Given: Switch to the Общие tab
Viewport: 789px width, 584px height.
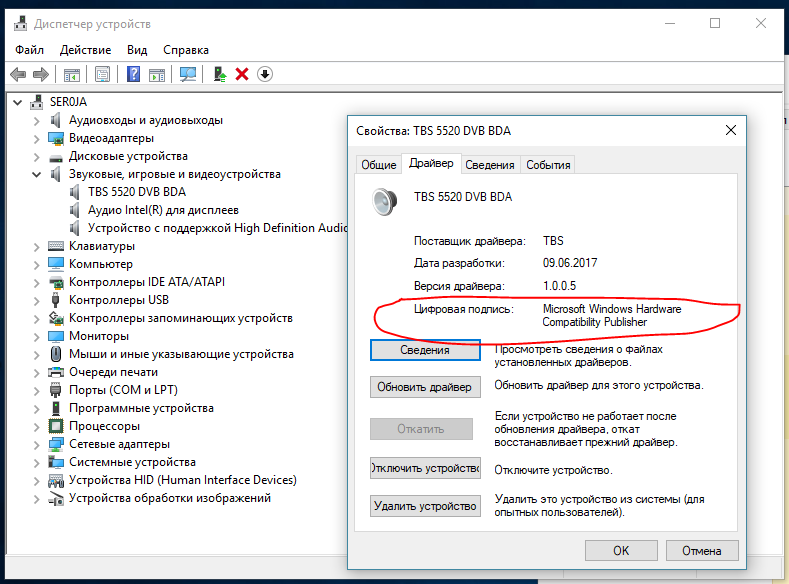Looking at the screenshot, I should 378,165.
